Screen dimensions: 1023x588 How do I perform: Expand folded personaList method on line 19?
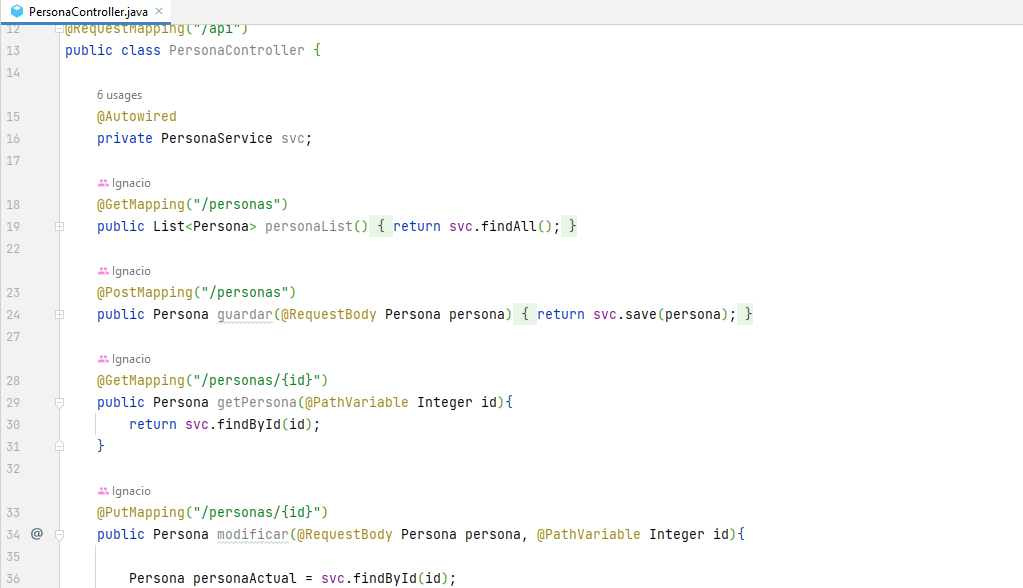(x=59, y=226)
